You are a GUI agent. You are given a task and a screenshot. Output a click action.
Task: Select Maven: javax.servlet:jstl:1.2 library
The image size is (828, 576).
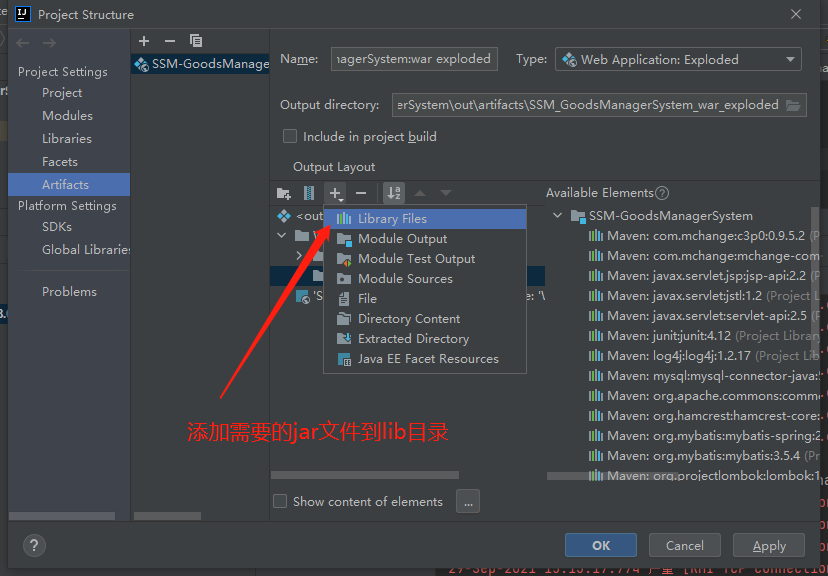coord(704,296)
